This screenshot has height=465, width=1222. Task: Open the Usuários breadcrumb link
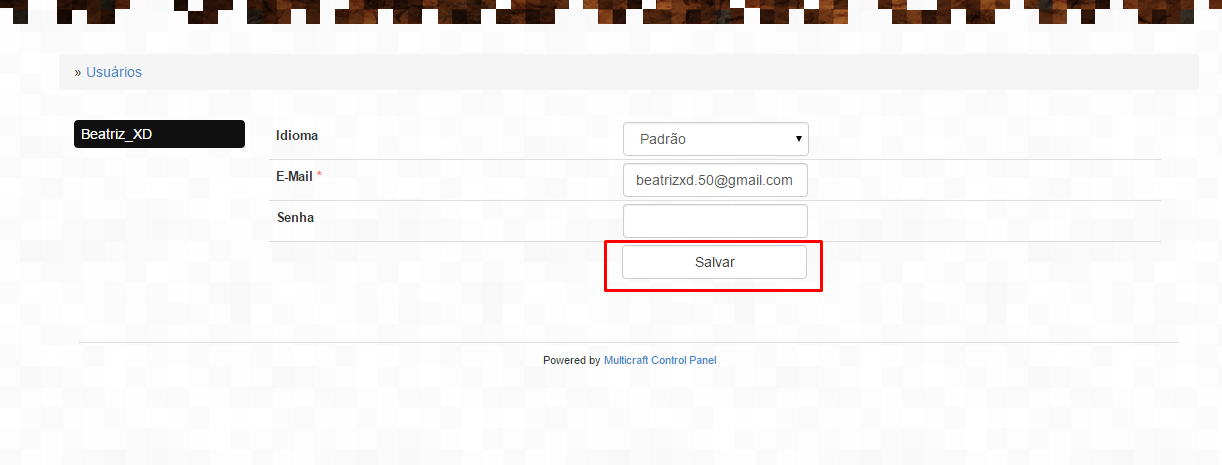[114, 72]
